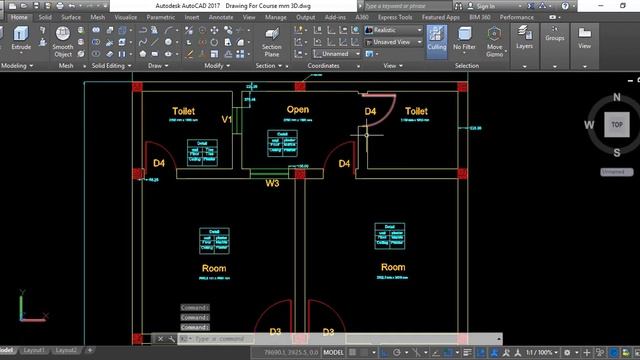The height and width of the screenshot is (360, 640).
Task: Click the S direction on the ViewCube compass
Action: [x=616, y=153]
